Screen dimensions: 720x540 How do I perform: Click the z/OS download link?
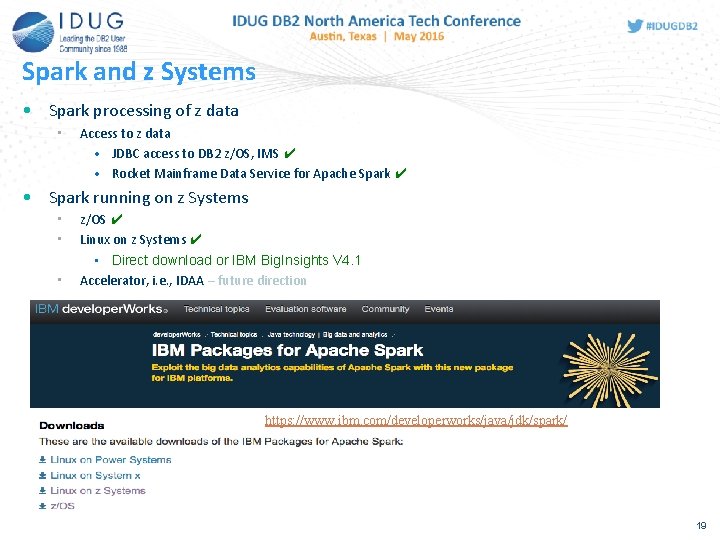click(62, 506)
